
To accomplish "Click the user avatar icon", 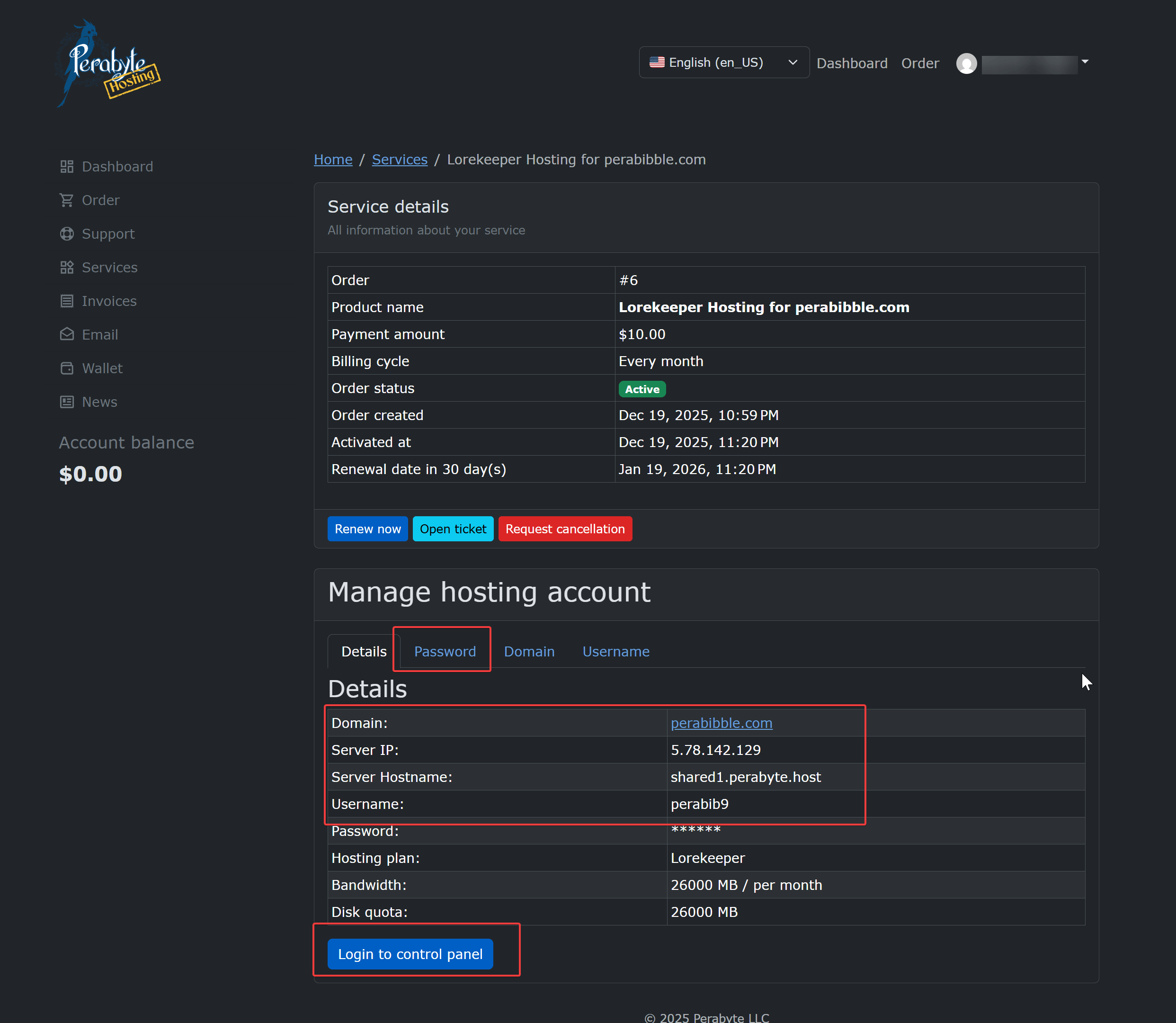I will coord(966,63).
